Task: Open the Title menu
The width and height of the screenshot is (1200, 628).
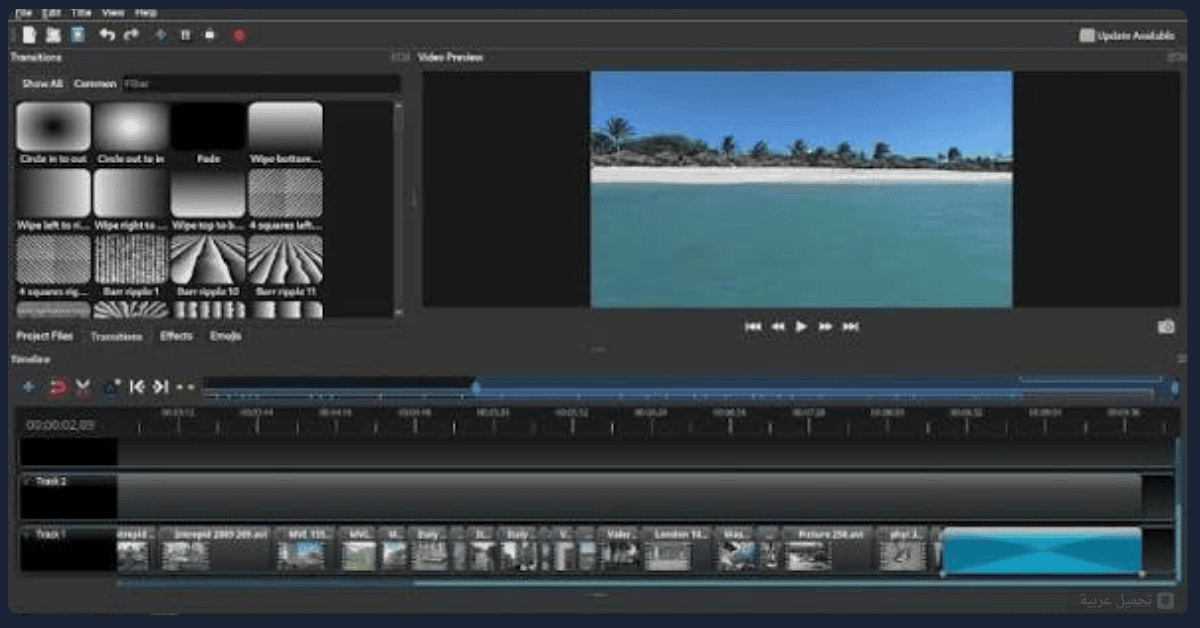Action: 82,13
